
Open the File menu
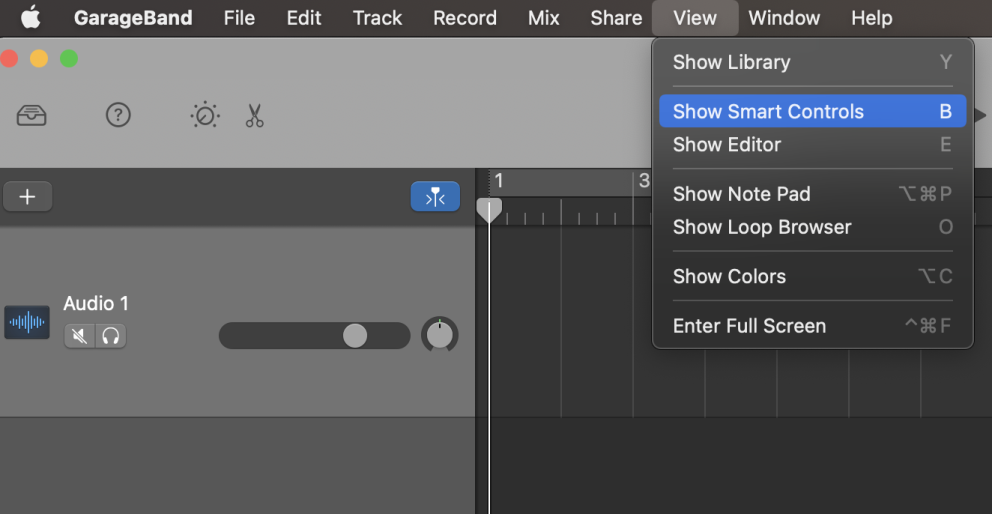pyautogui.click(x=239, y=18)
